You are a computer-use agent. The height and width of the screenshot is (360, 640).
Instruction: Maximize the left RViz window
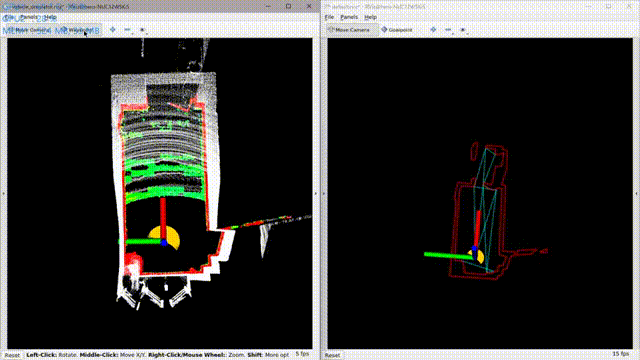[x=289, y=6]
